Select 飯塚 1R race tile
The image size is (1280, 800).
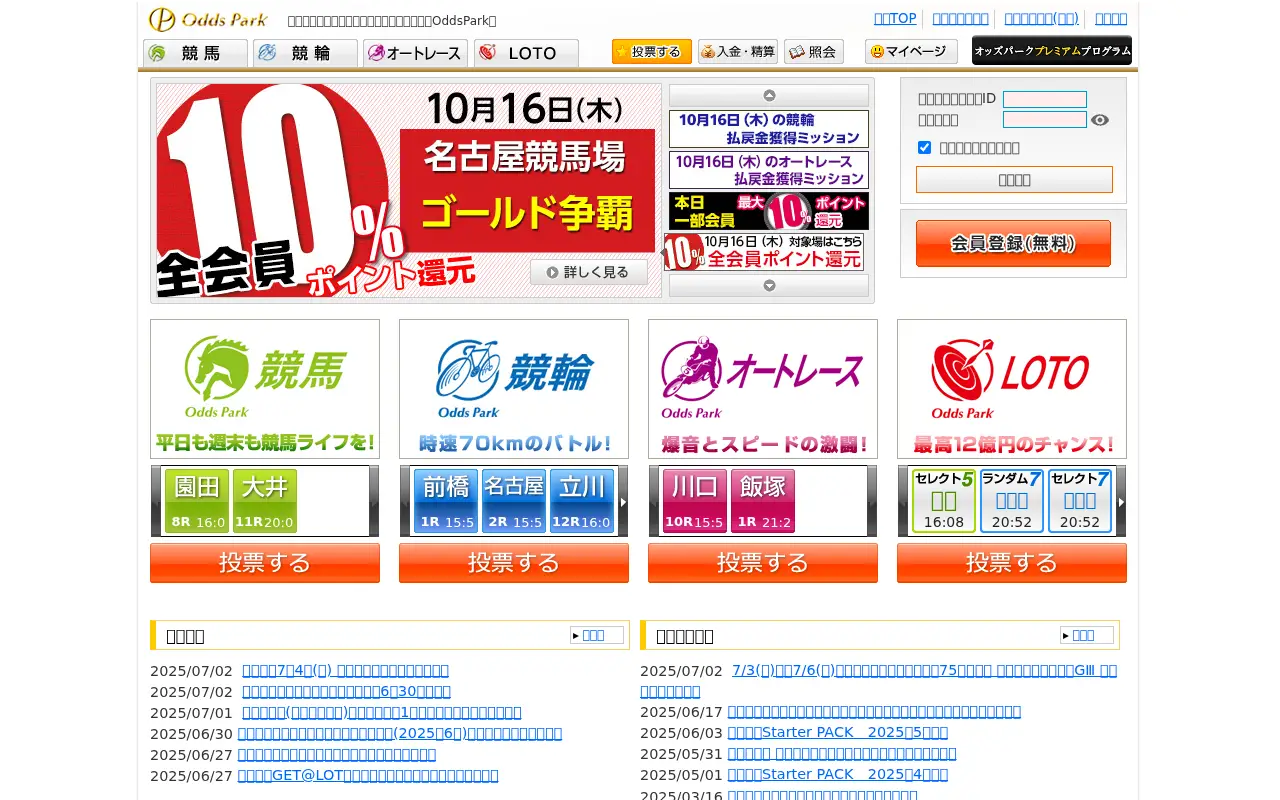(763, 501)
